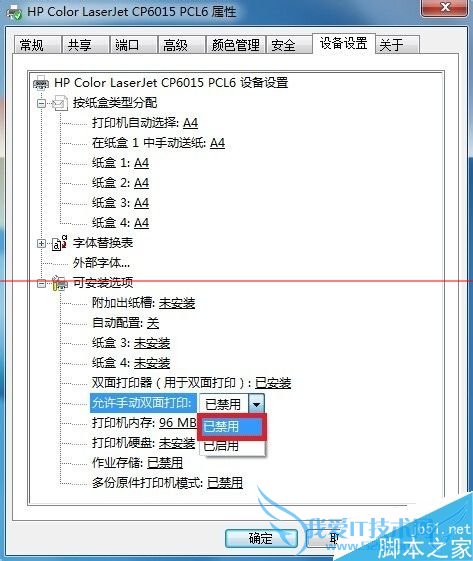
Task: Click the font icon beside 字体替换表
Action: click(59, 243)
